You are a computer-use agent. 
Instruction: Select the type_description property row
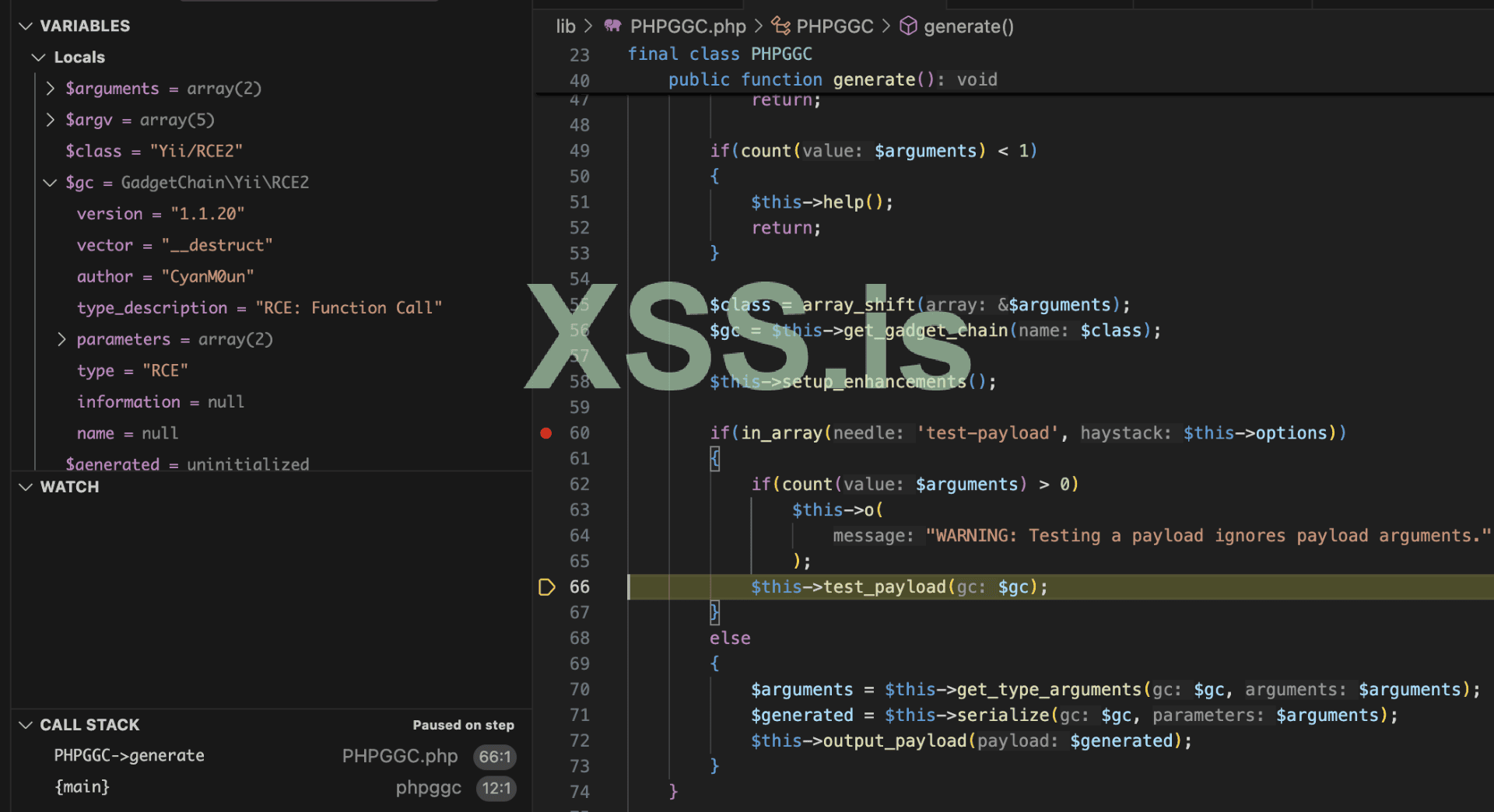coord(259,308)
